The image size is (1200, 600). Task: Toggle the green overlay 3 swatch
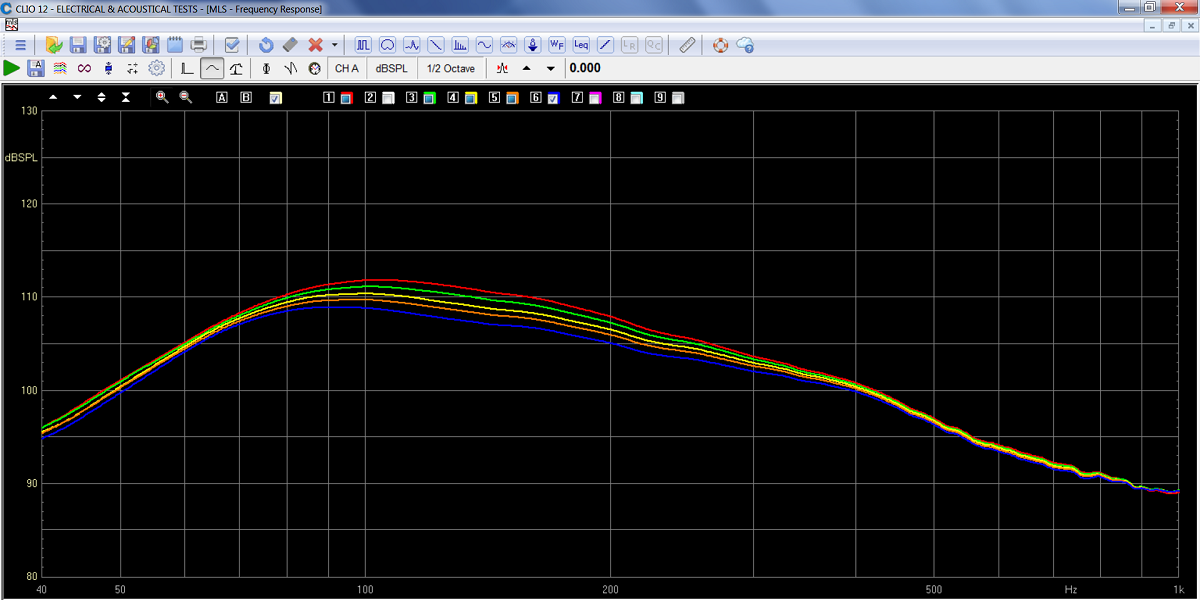[x=428, y=98]
